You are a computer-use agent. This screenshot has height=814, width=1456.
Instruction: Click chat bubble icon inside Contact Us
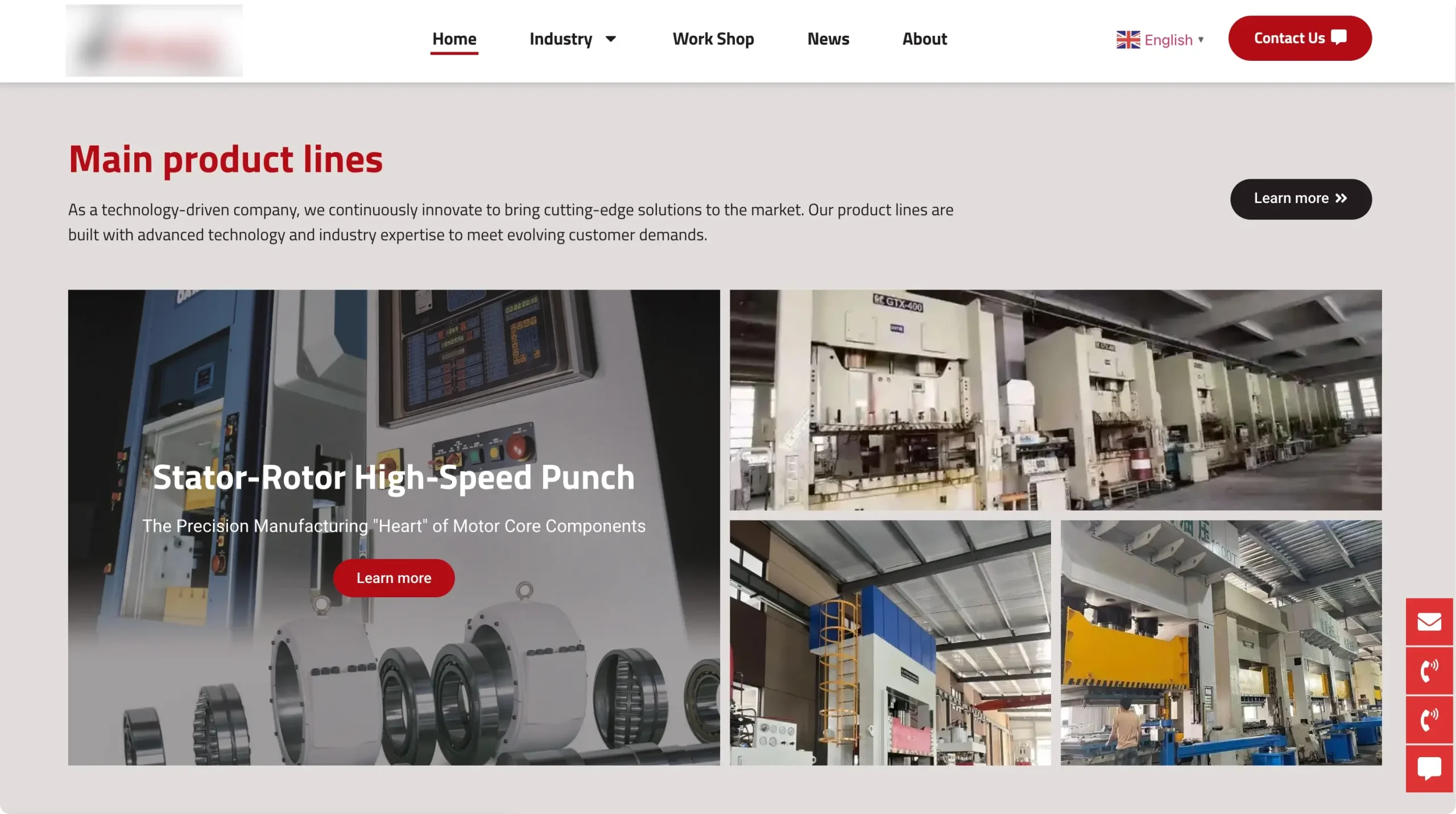coord(1339,38)
